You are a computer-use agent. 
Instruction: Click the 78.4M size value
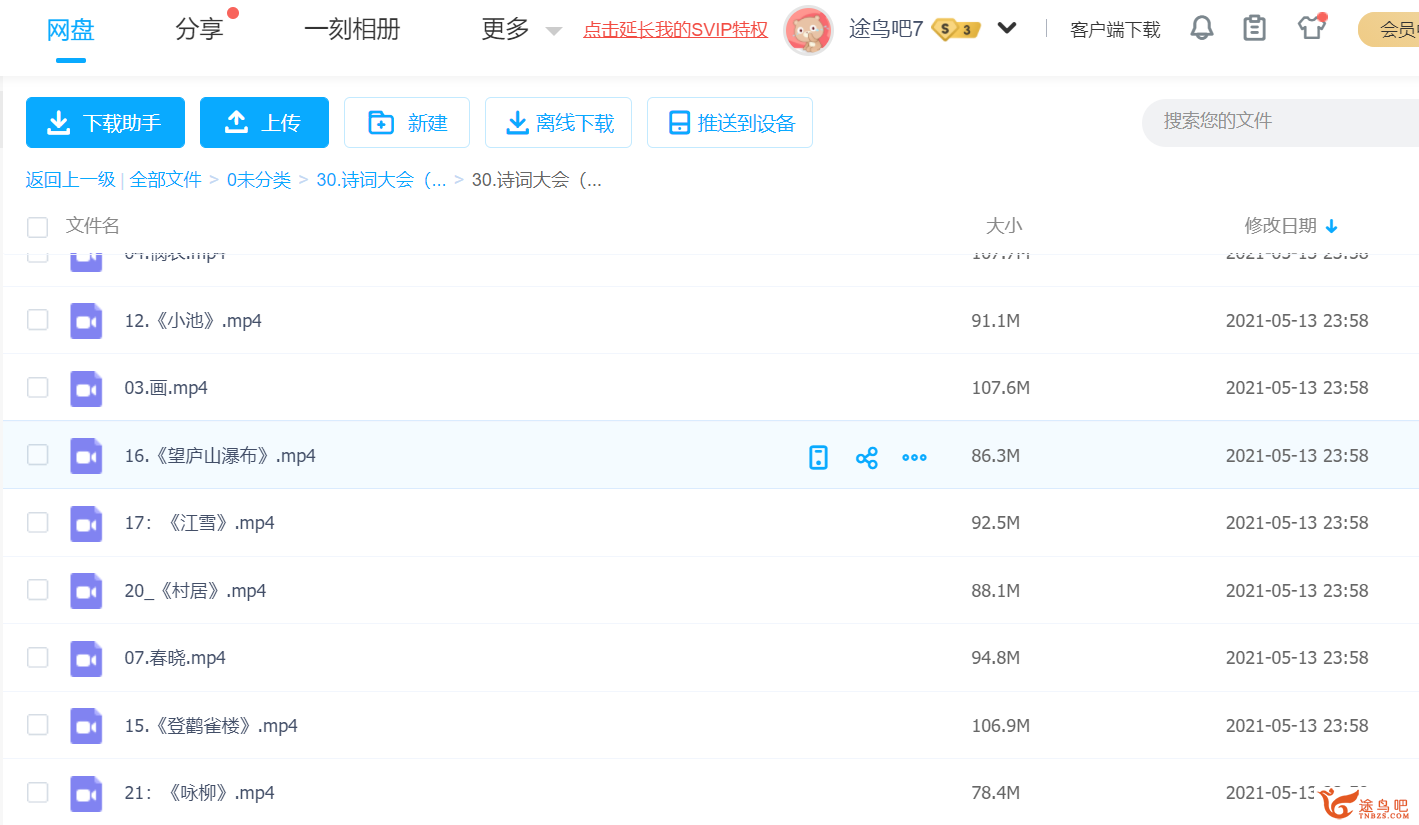pyautogui.click(x=996, y=793)
